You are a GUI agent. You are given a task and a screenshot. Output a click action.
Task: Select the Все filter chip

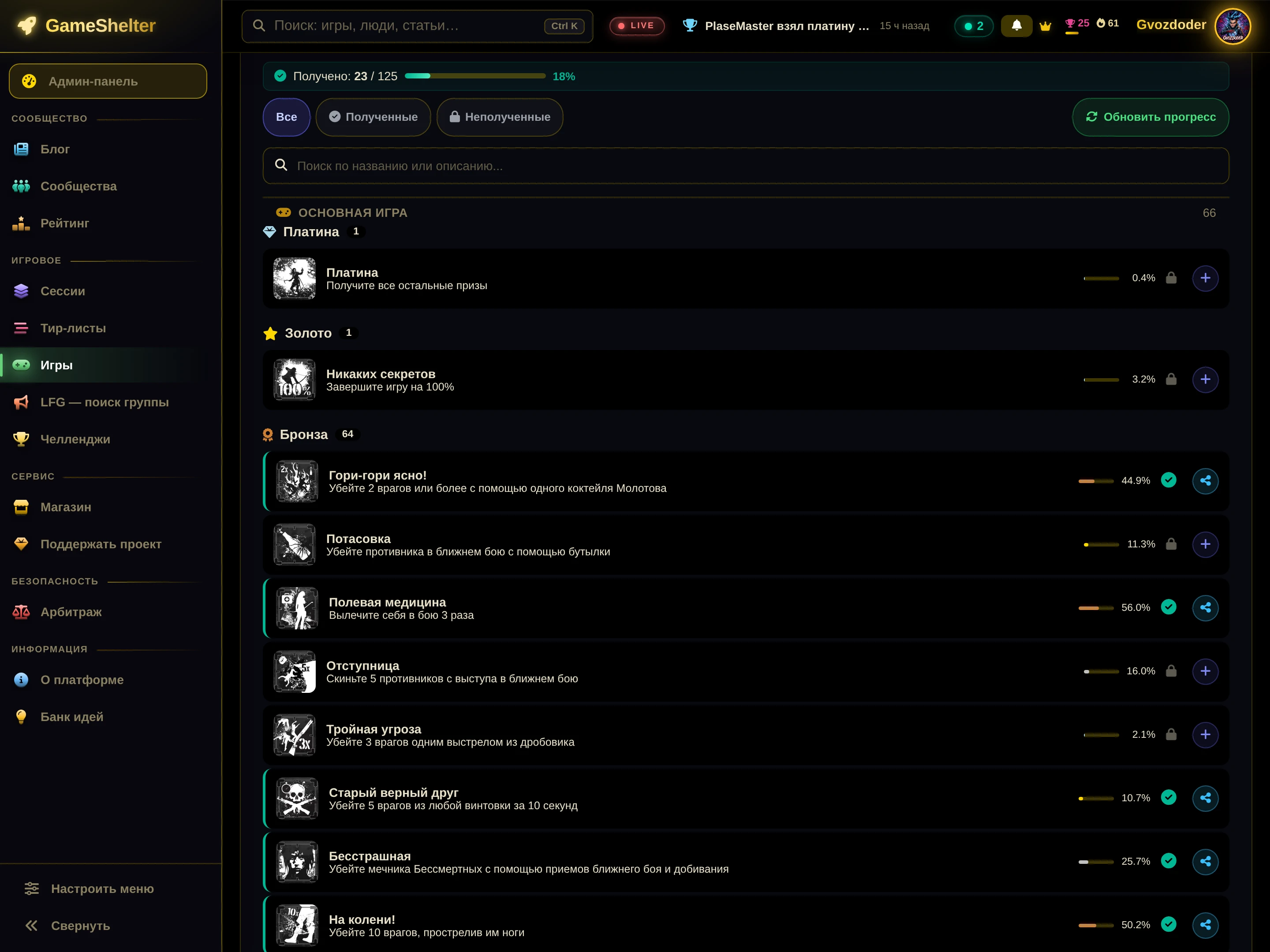pos(287,117)
